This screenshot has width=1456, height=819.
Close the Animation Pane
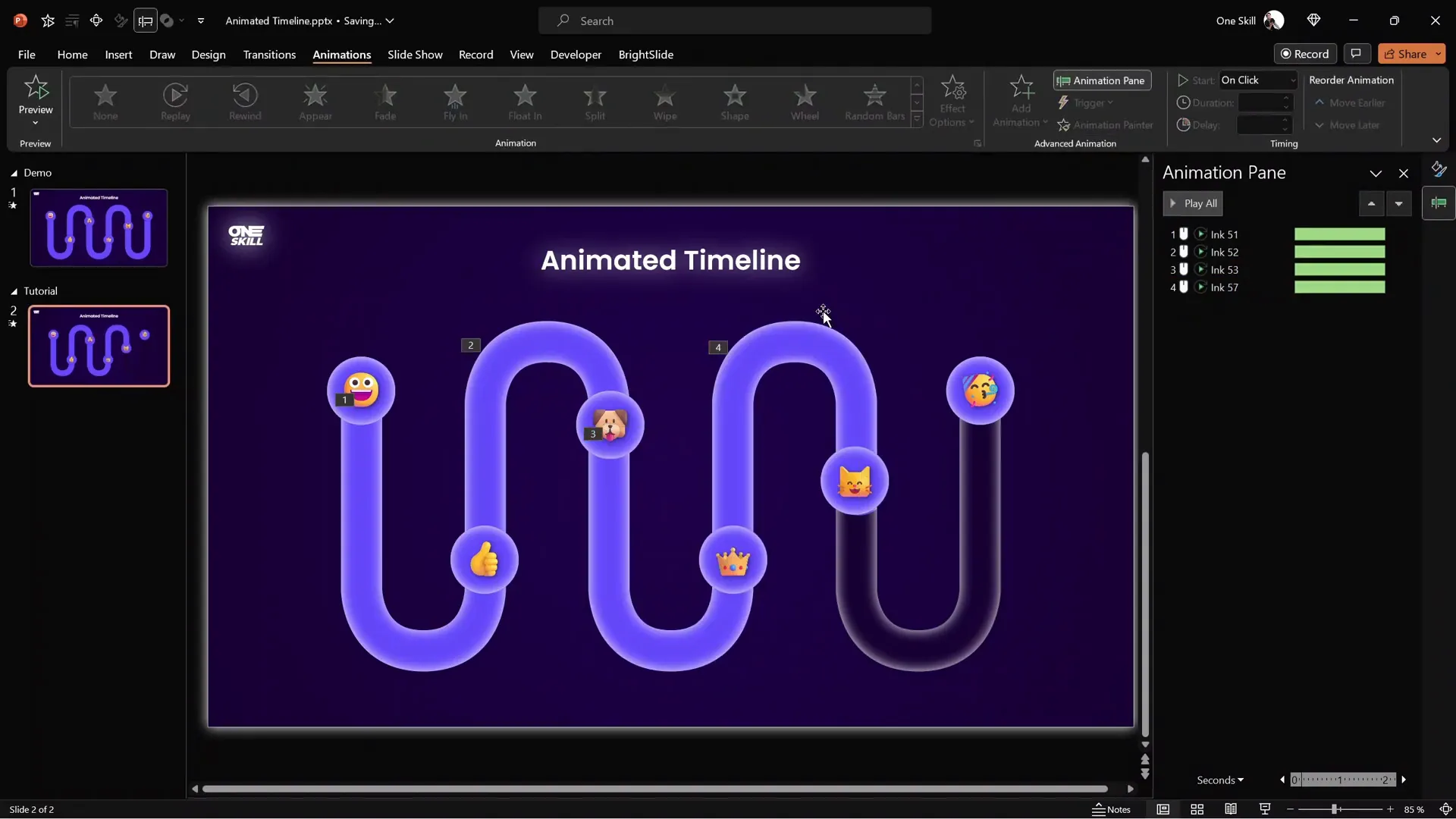pyautogui.click(x=1404, y=174)
